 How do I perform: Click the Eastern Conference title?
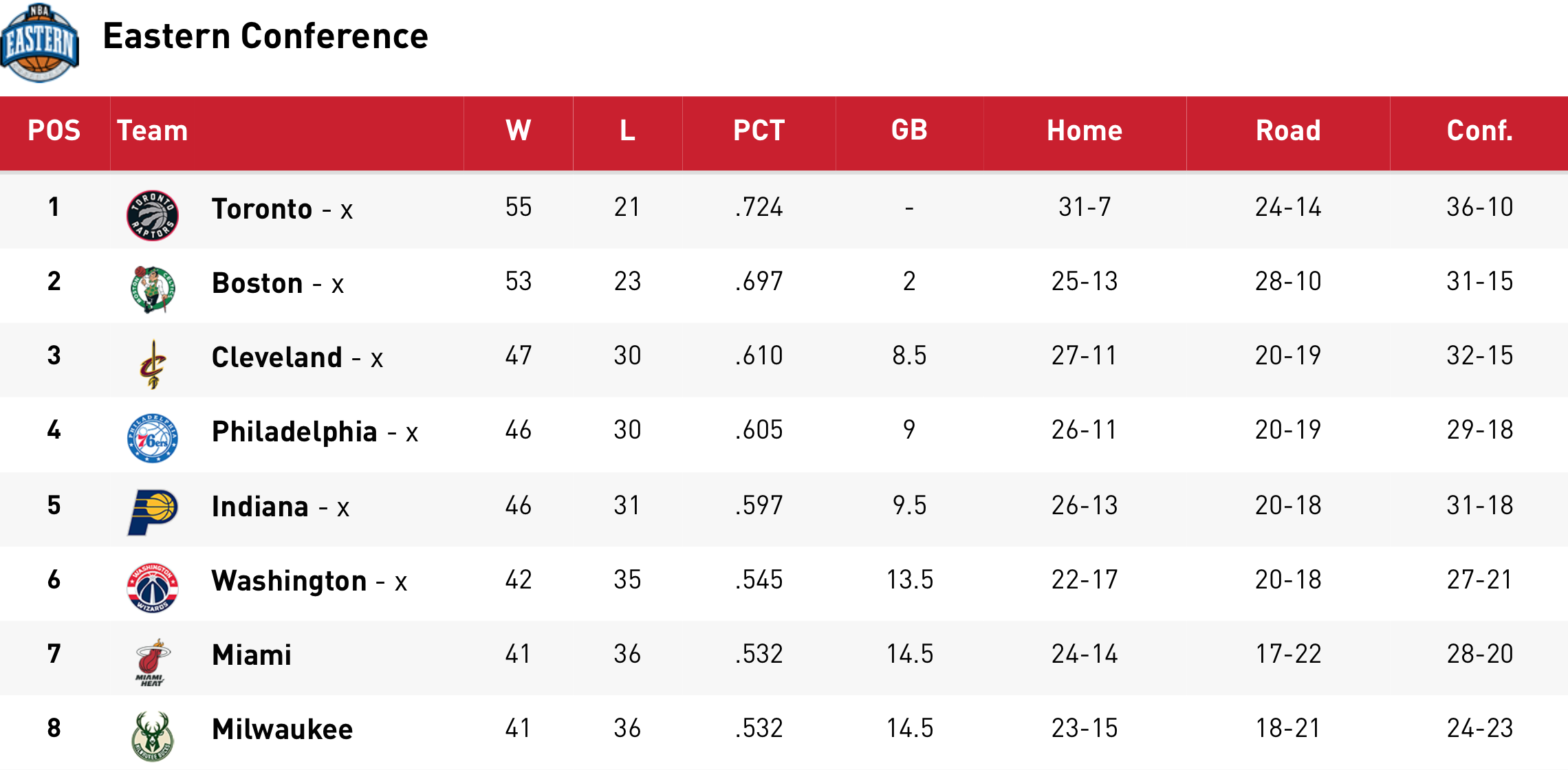(265, 36)
